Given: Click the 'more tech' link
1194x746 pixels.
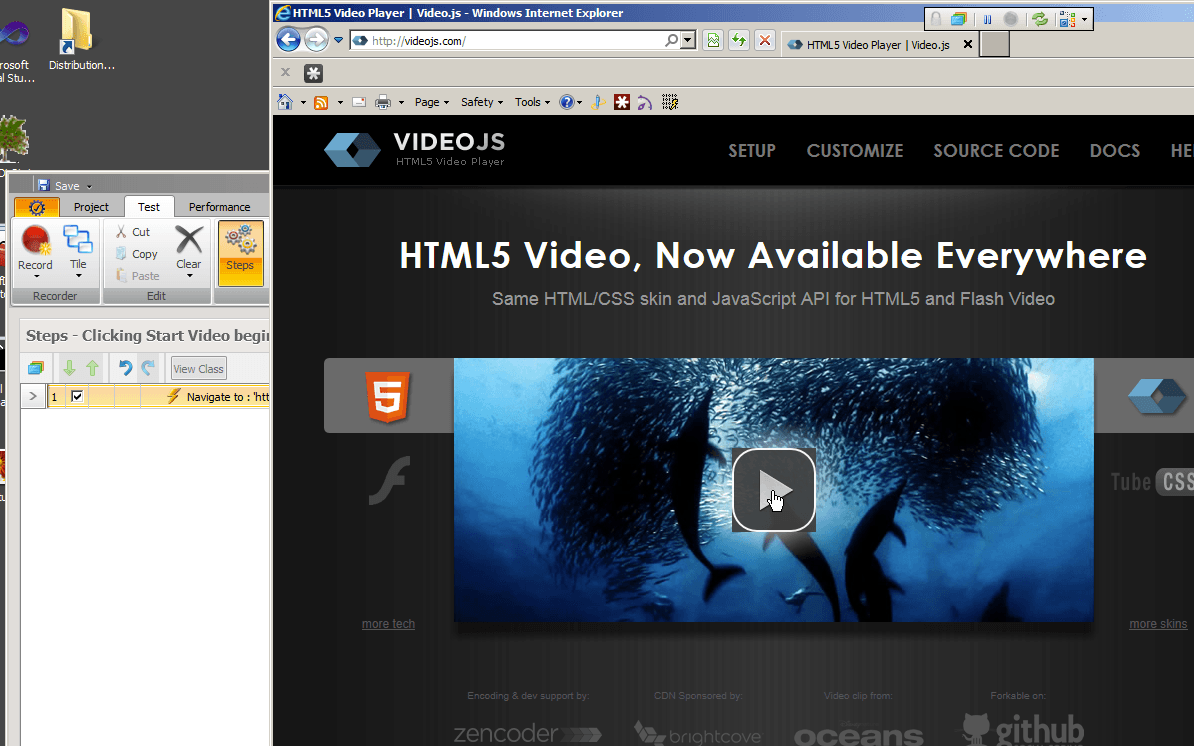Looking at the screenshot, I should point(388,624).
